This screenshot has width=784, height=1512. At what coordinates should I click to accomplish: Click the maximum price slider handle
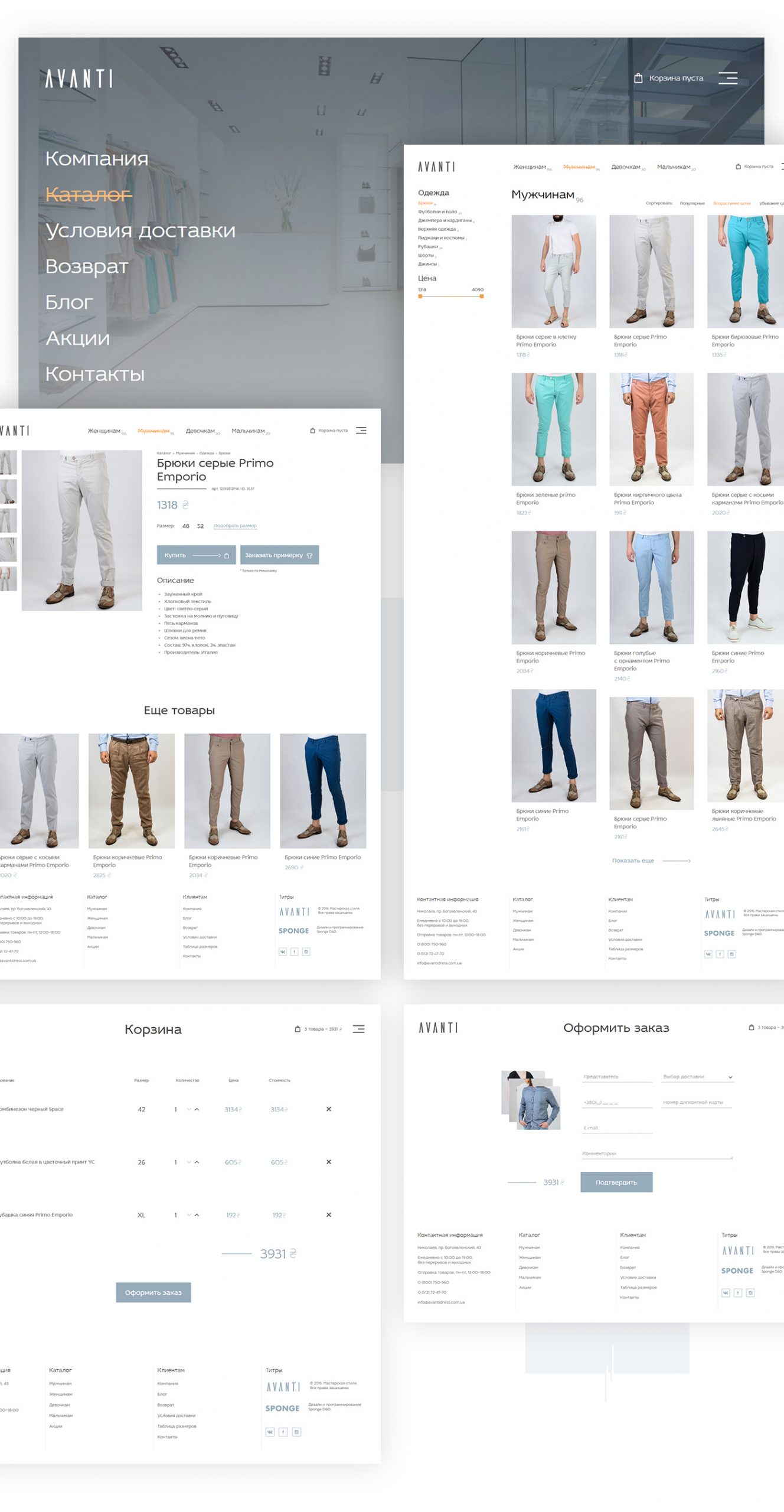coord(482,296)
